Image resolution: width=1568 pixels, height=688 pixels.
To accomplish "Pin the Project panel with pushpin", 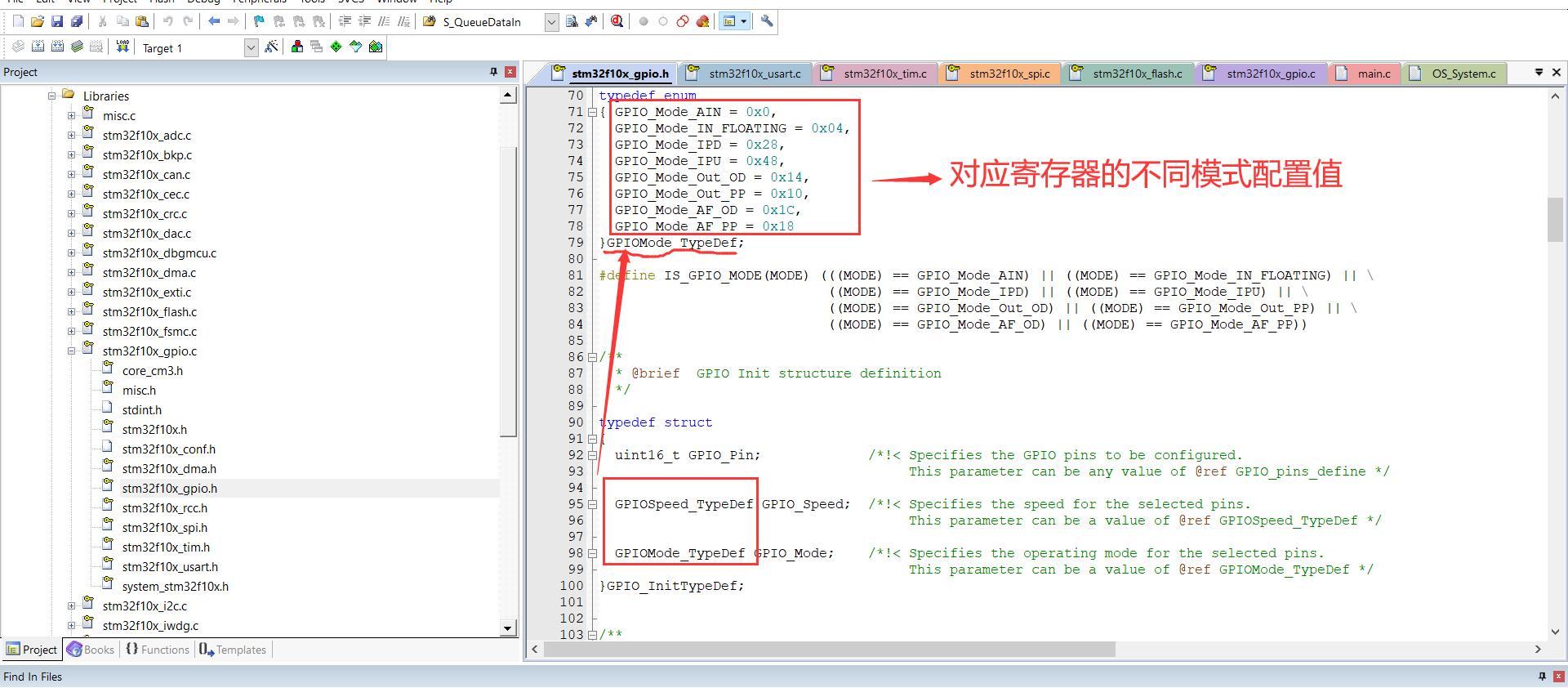I will click(x=493, y=72).
